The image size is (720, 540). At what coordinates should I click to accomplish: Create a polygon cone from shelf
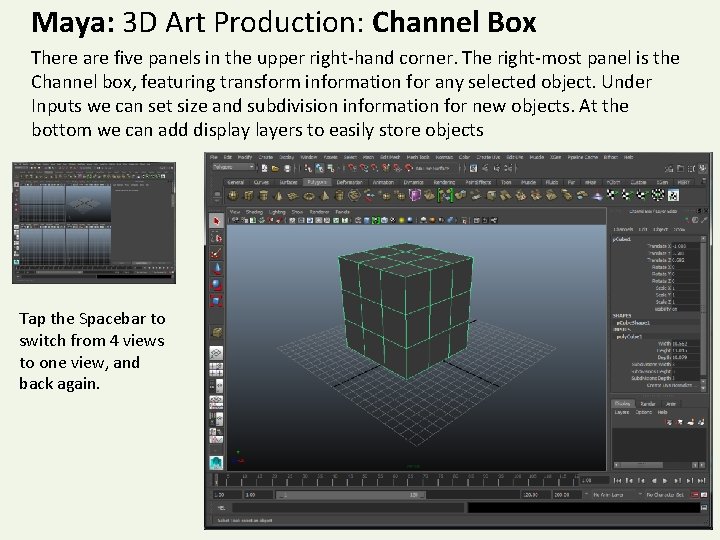[x=278, y=196]
